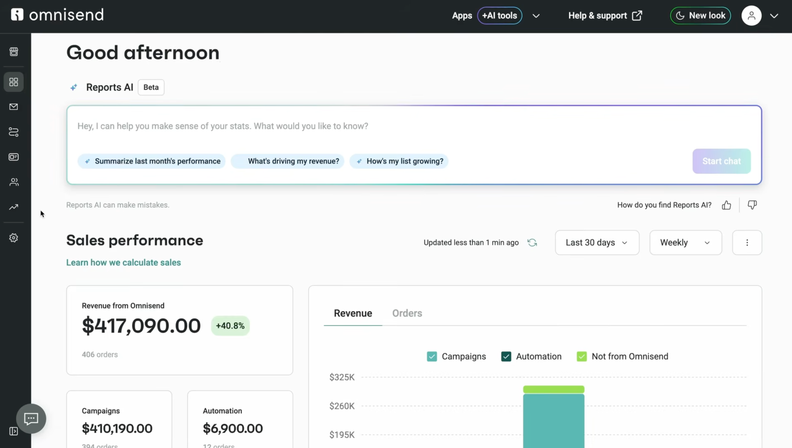Click the Good afternoon heading
Image resolution: width=792 pixels, height=448 pixels.
tap(143, 53)
